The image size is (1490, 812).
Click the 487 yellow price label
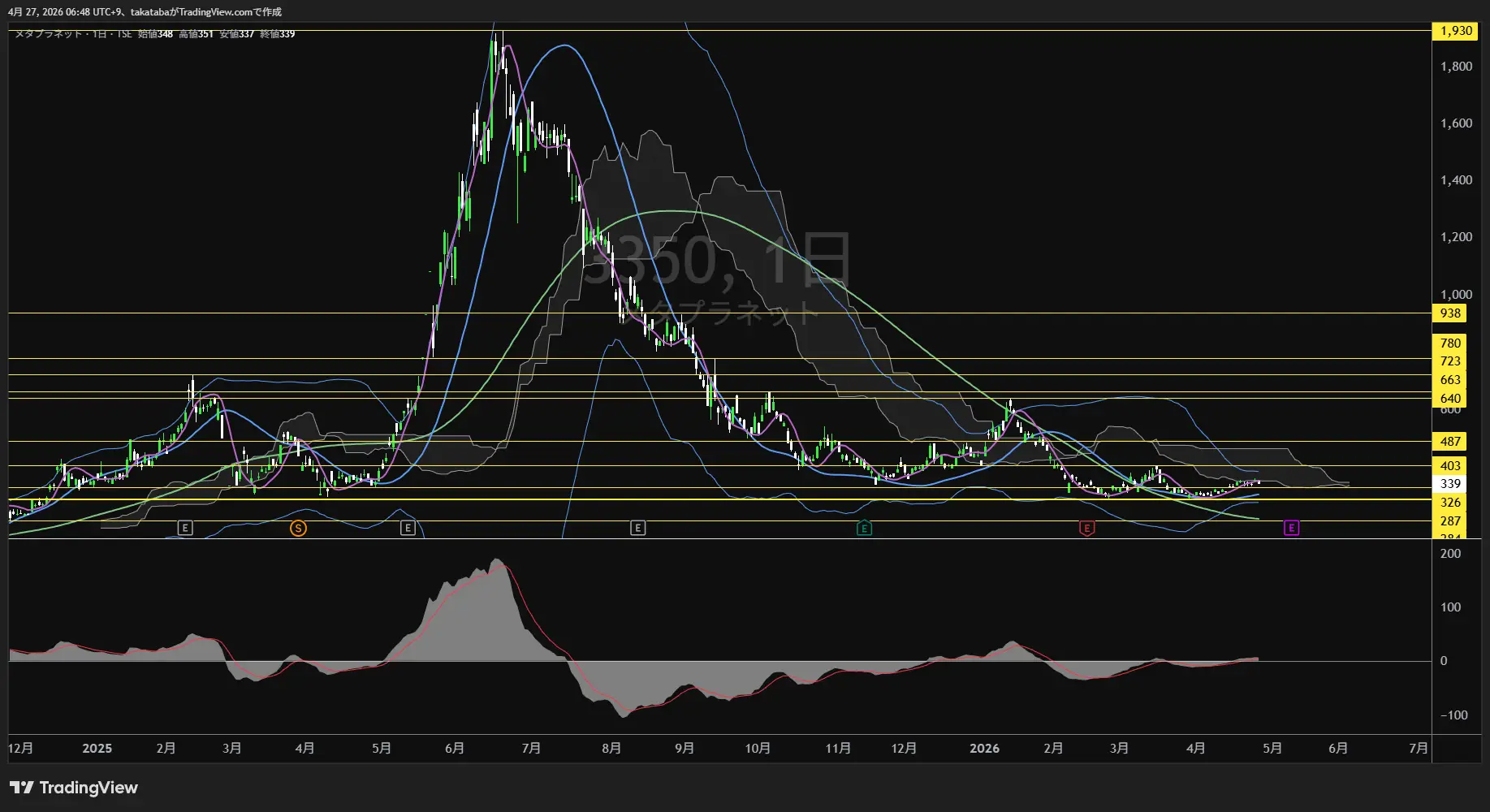(x=1450, y=442)
